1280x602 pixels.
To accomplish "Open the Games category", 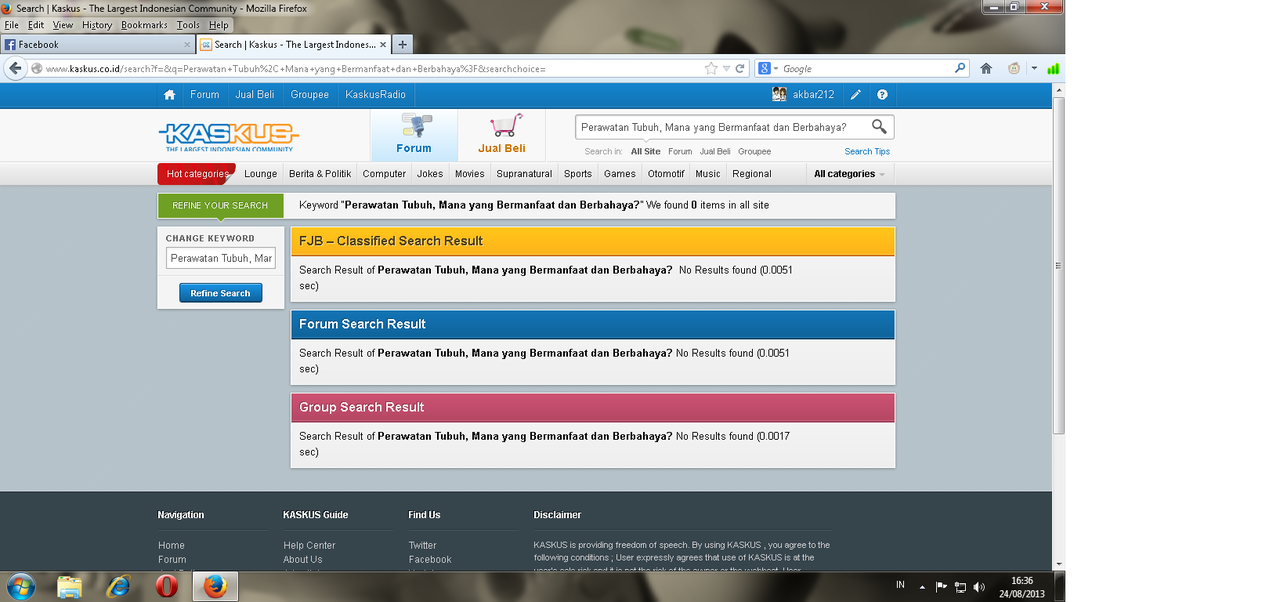I will point(620,174).
